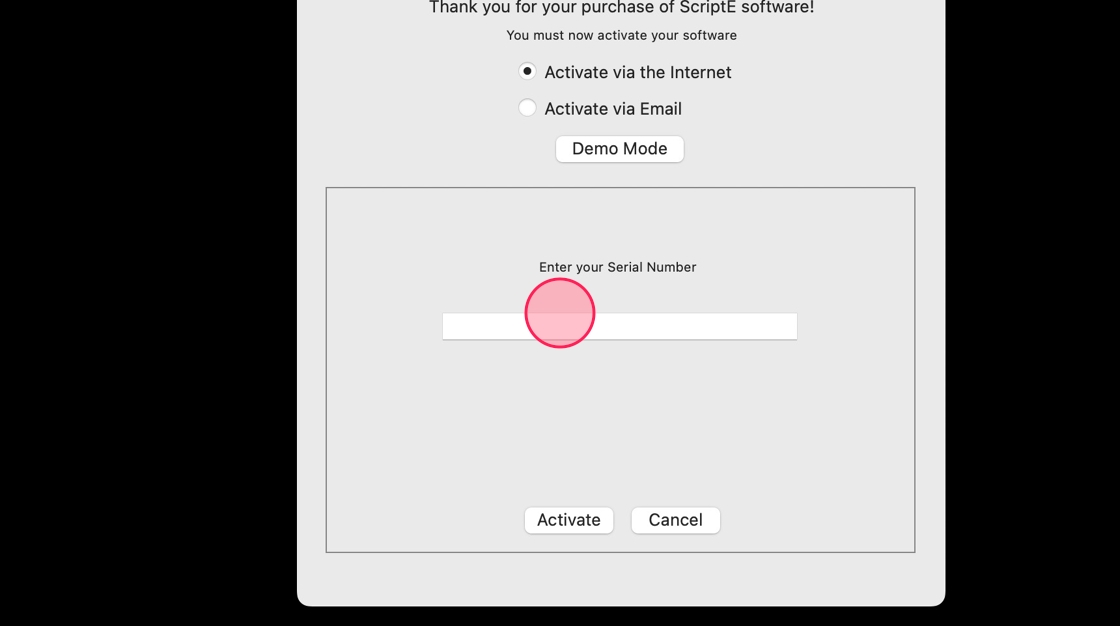Focus the Serial Number input field
Viewport: 1120px width, 626px height.
coord(619,327)
